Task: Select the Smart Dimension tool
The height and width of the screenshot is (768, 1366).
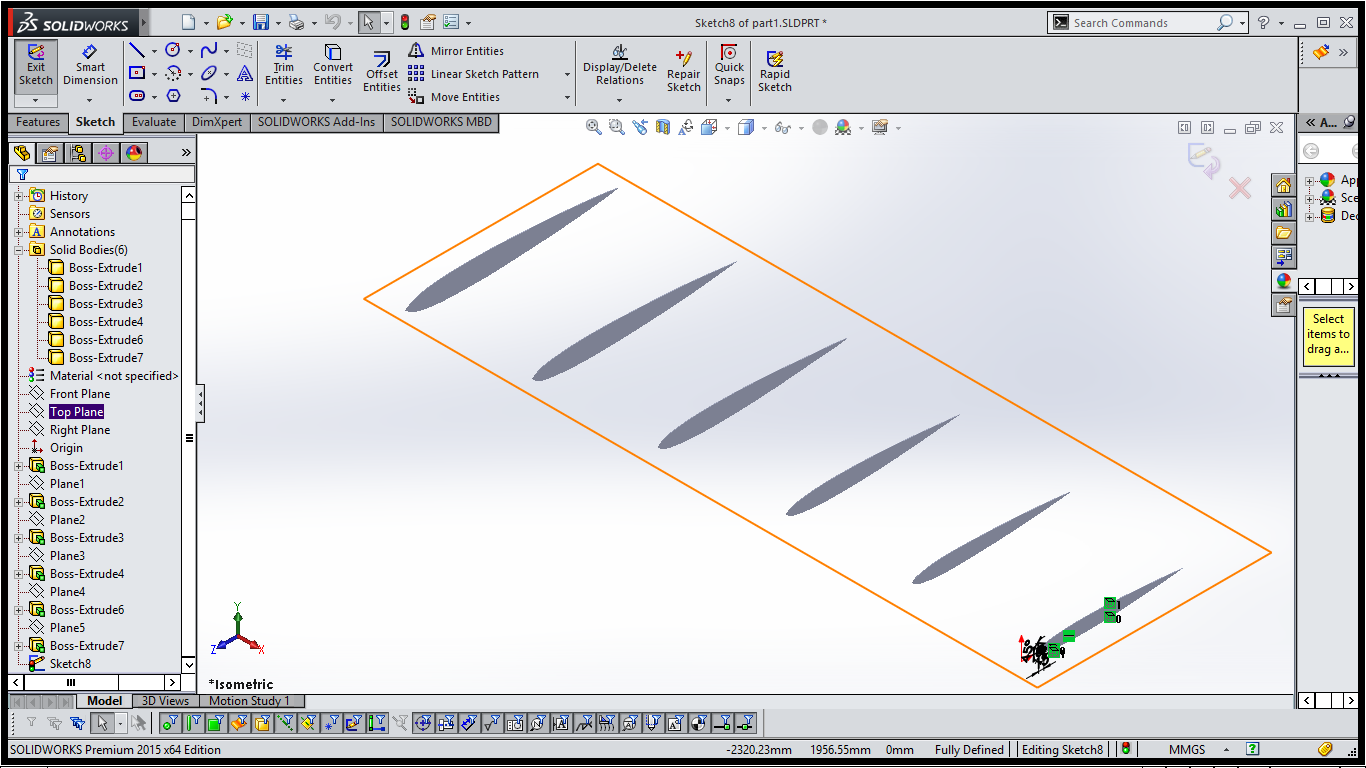Action: [x=90, y=66]
